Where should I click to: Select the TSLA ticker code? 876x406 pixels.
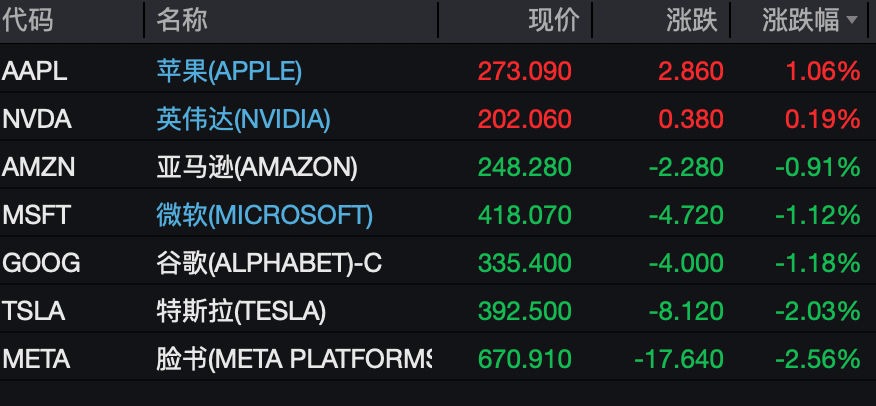34,310
